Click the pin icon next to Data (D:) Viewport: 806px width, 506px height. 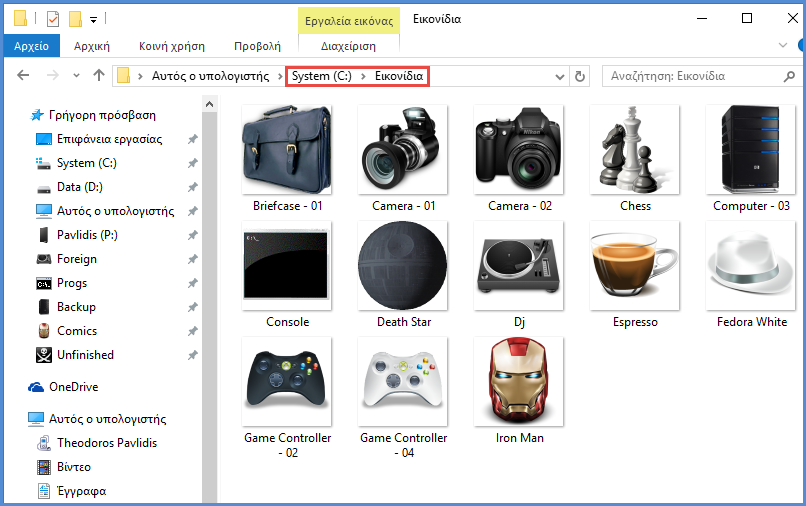192,187
